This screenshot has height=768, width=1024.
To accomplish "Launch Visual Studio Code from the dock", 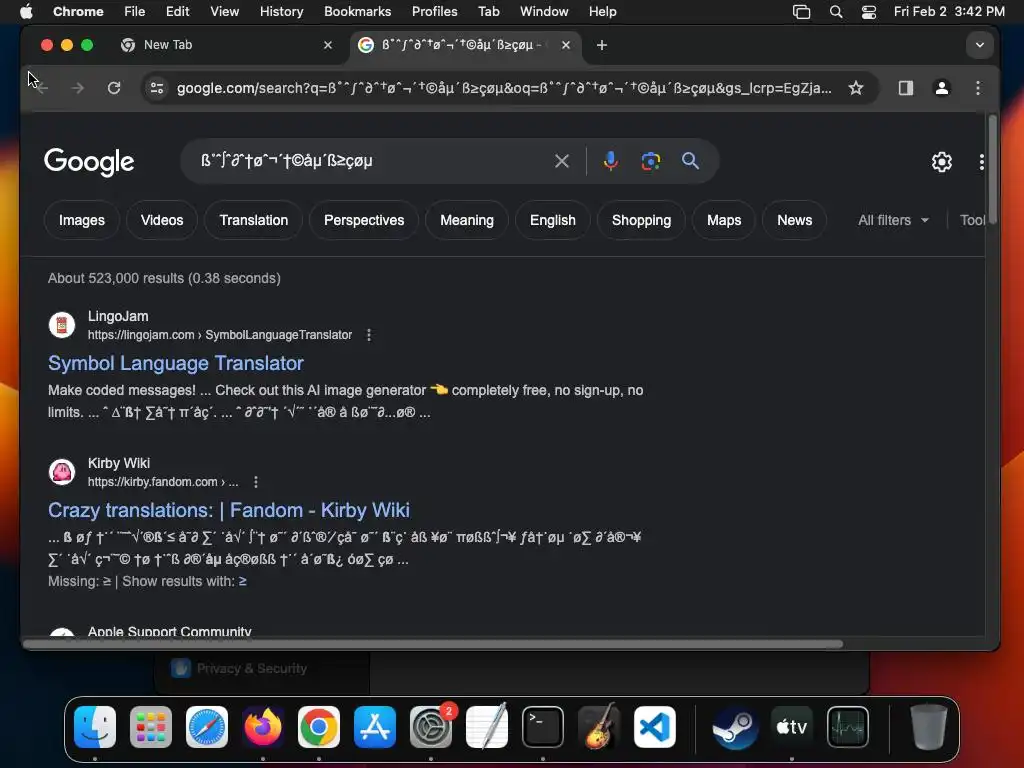I will point(655,727).
